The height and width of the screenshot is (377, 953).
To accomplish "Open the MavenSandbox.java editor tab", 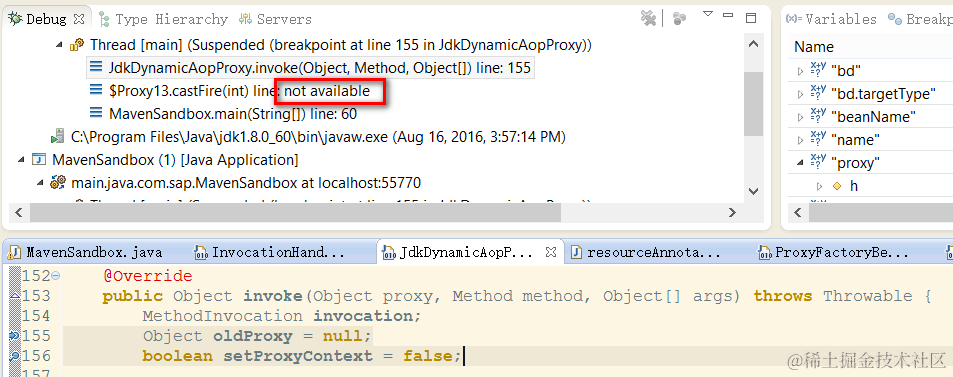I will pyautogui.click(x=86, y=252).
